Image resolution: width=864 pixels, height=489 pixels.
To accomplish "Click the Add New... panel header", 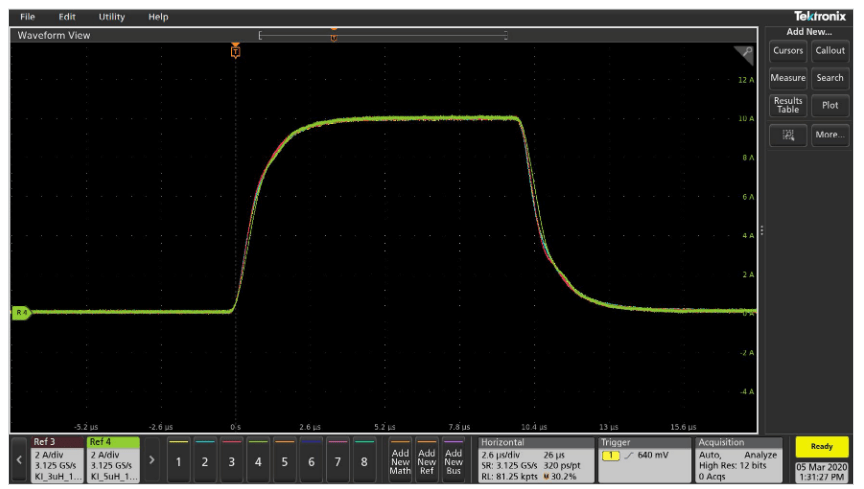I will point(808,32).
